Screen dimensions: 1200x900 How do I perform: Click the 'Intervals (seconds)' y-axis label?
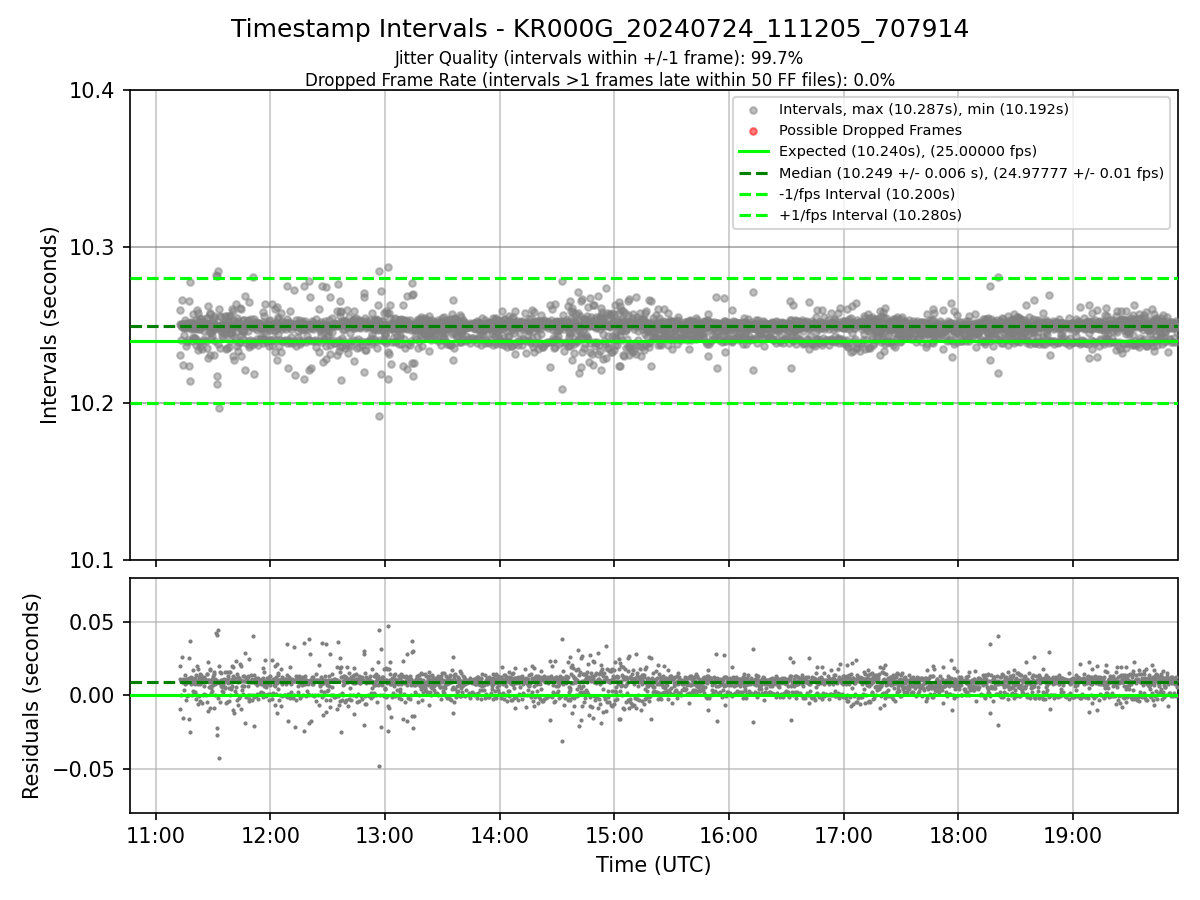(50, 325)
